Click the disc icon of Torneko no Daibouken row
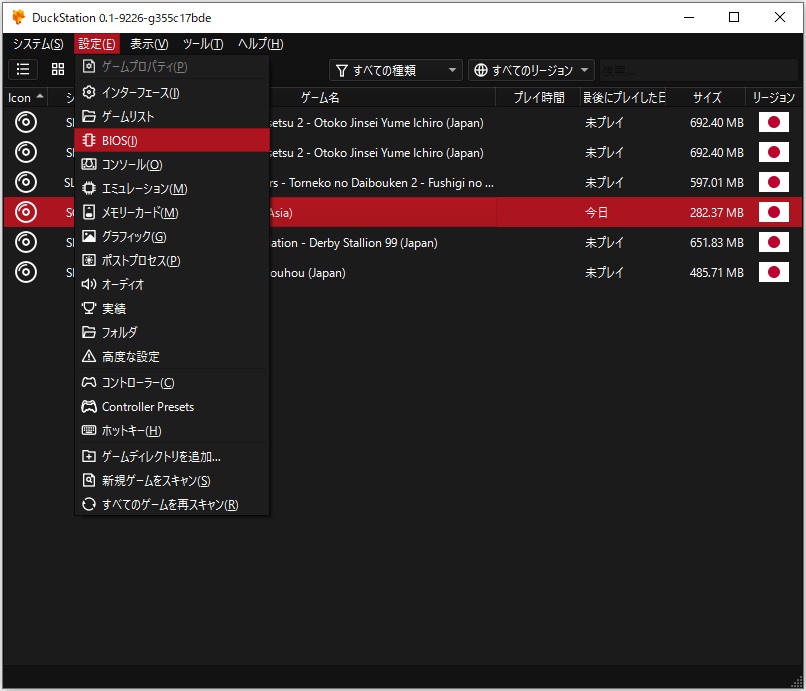The width and height of the screenshot is (806, 691). coord(26,182)
